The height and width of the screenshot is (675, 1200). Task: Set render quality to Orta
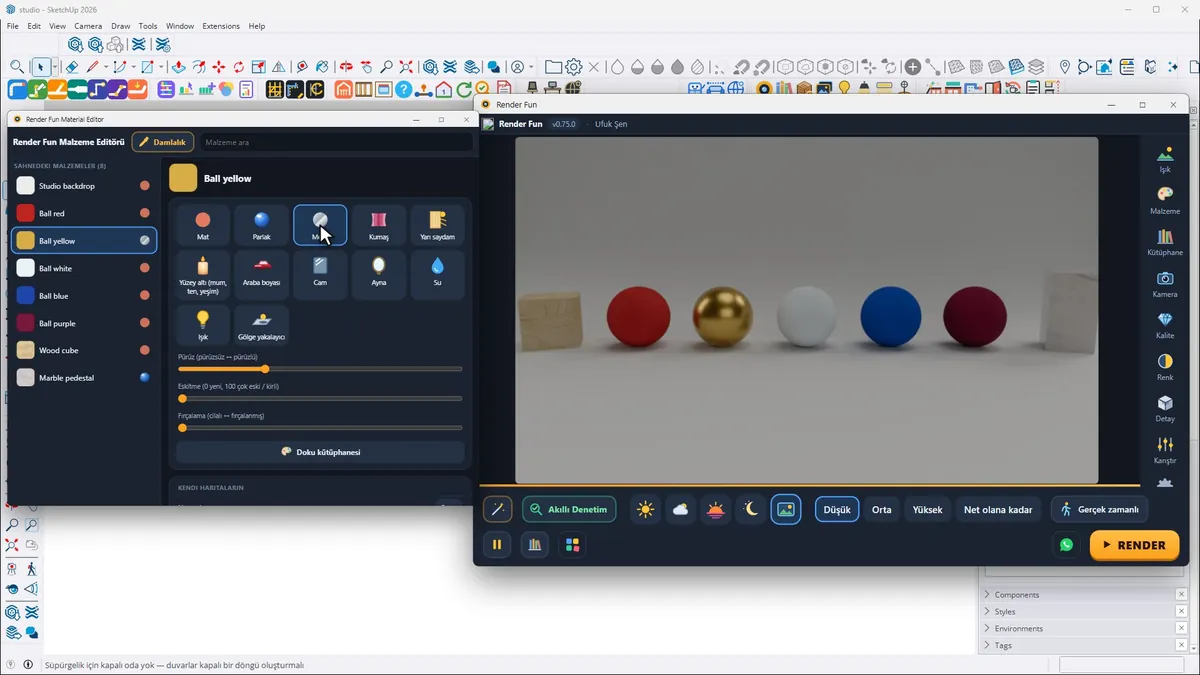[x=881, y=509]
